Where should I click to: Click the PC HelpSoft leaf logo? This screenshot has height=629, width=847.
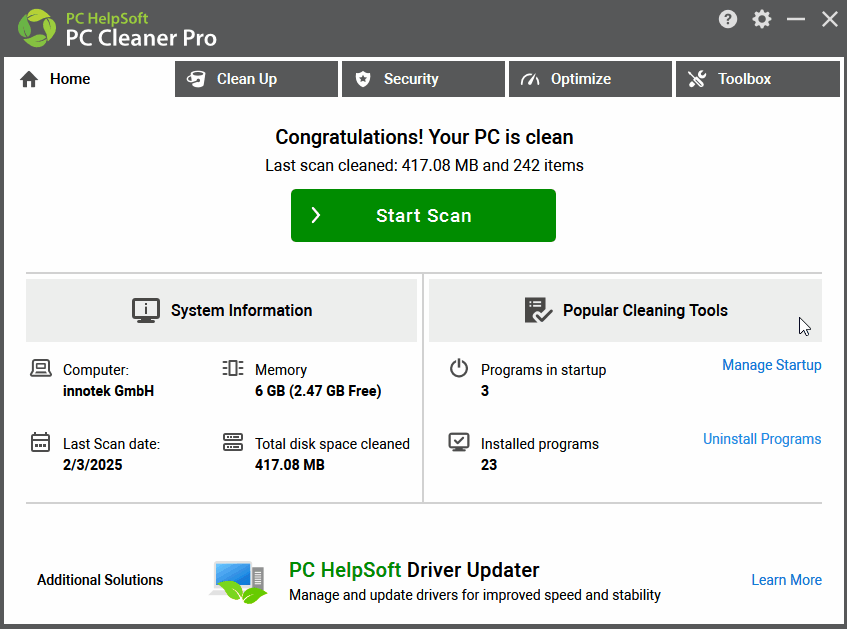(x=37, y=28)
